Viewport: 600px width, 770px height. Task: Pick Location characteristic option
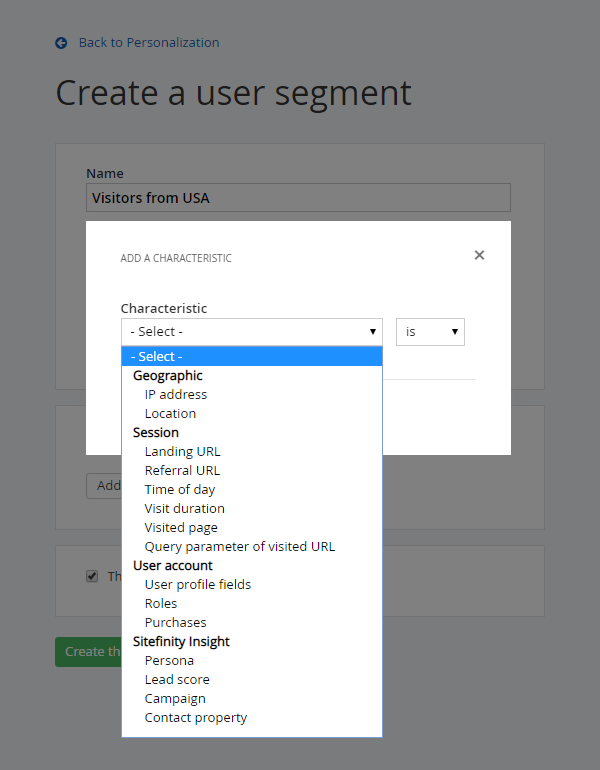point(170,414)
